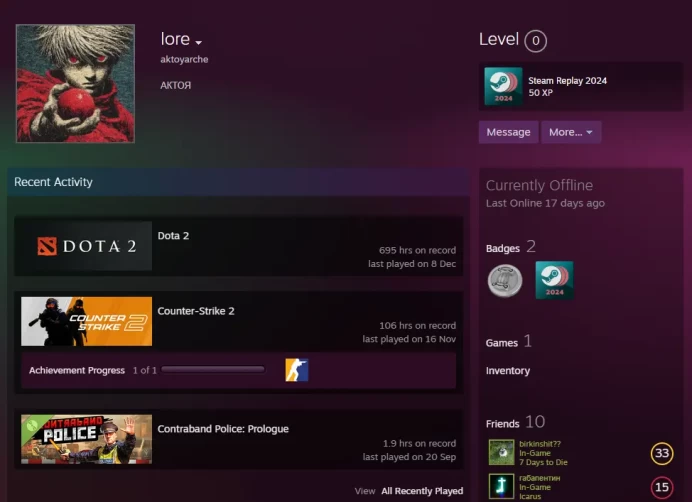Click the 50 XP badge text

tap(540, 93)
